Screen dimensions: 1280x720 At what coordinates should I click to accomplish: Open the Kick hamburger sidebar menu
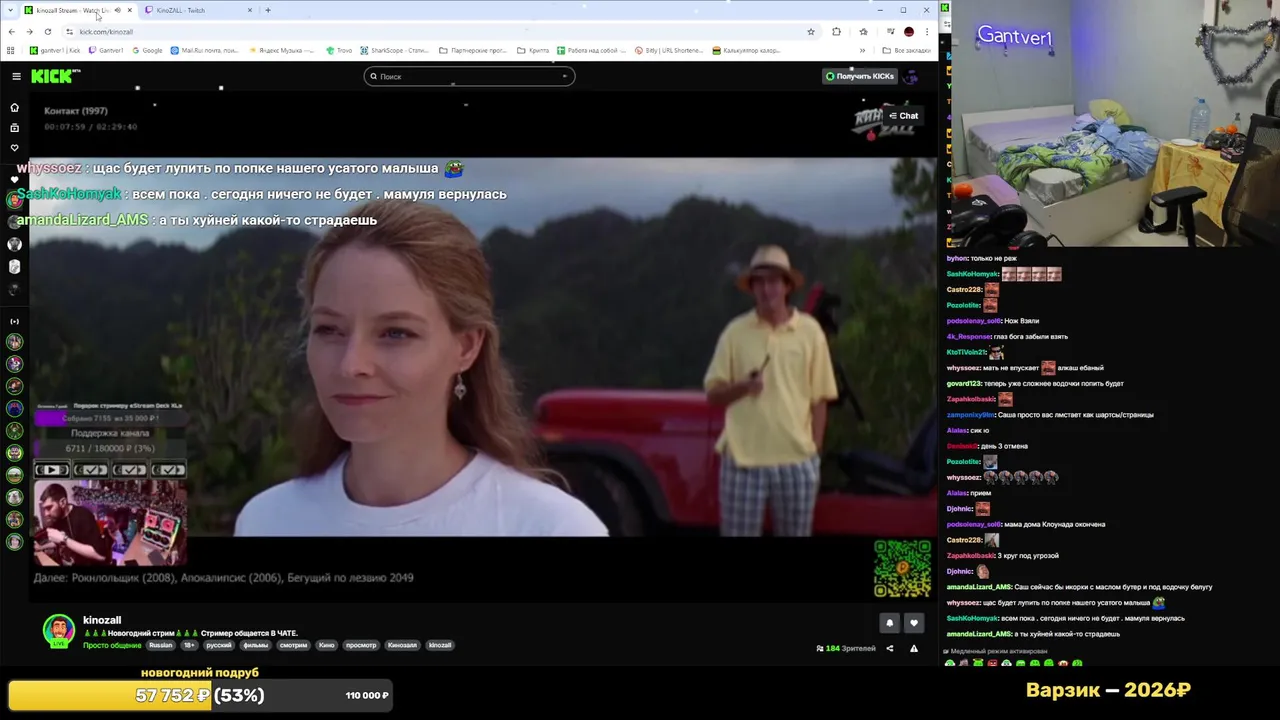click(16, 76)
